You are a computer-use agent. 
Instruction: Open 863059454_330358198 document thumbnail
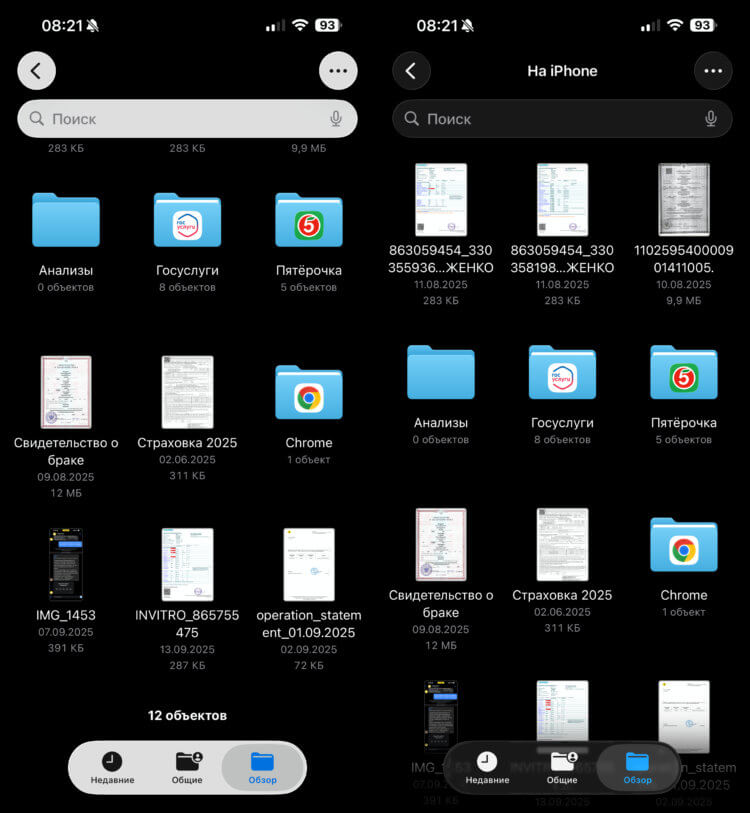[x=562, y=200]
